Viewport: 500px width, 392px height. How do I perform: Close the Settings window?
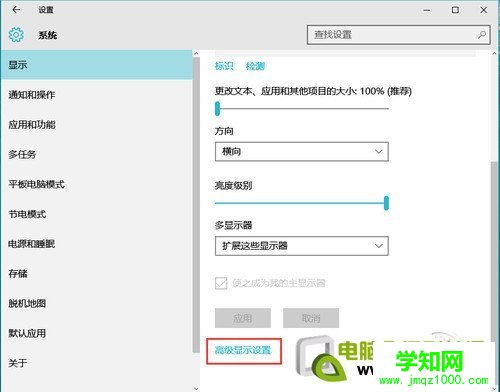[x=484, y=10]
